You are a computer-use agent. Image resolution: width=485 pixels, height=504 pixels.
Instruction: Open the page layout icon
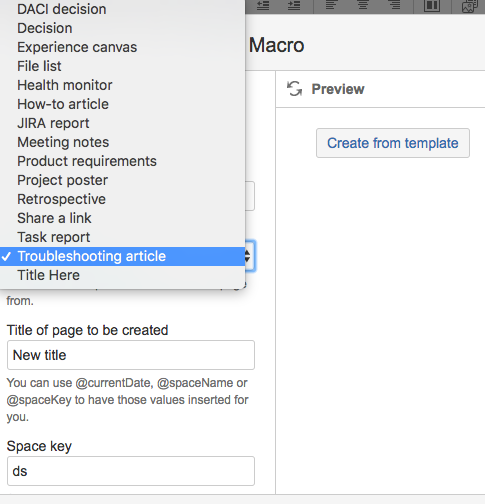pos(432,5)
